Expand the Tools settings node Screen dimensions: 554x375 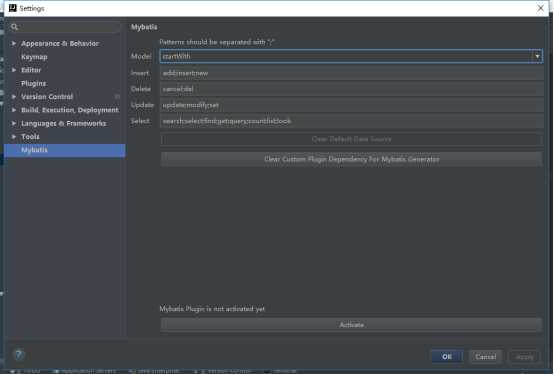(14, 136)
